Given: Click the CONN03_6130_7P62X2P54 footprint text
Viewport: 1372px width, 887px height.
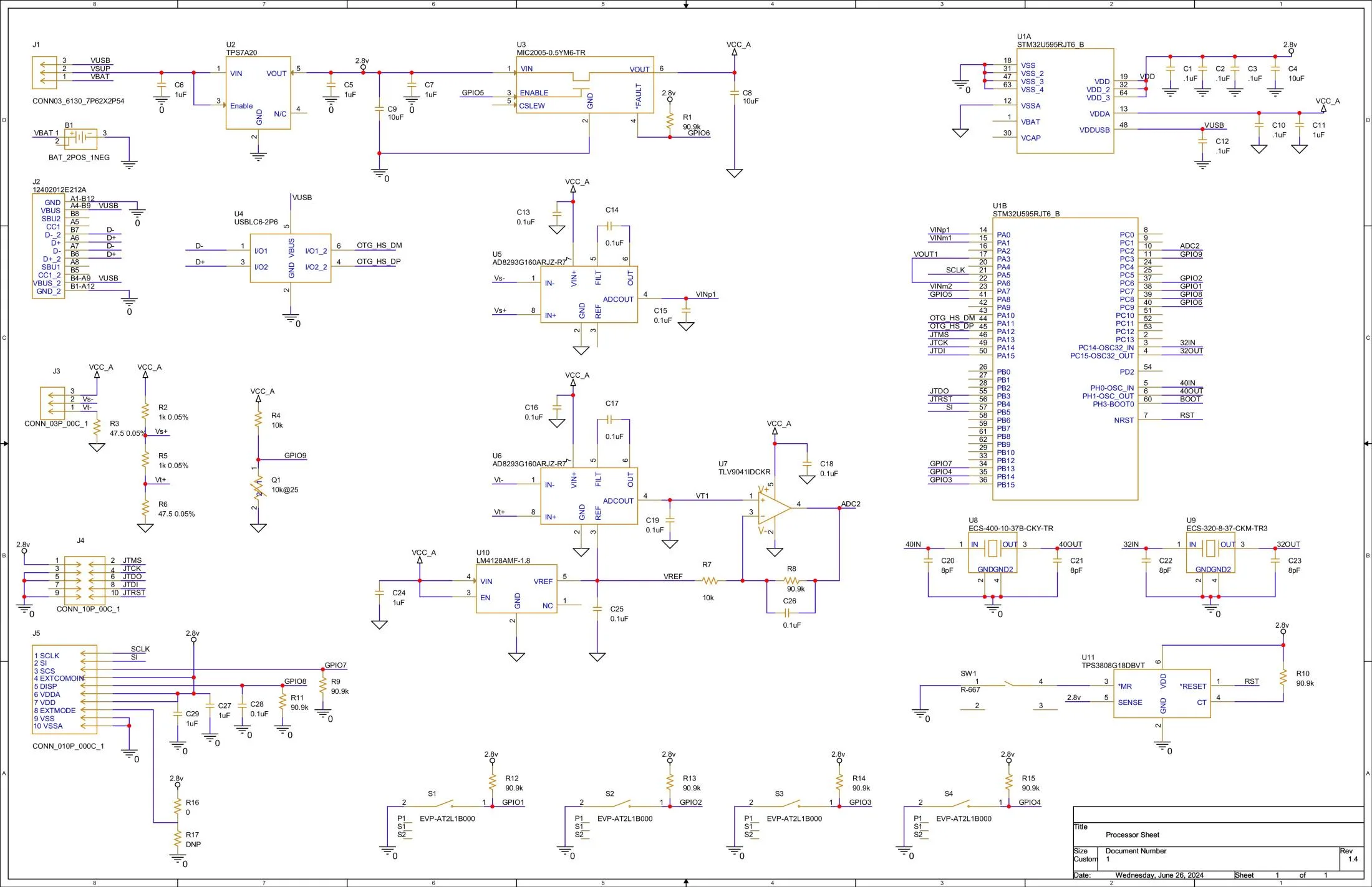Looking at the screenshot, I should click(78, 101).
